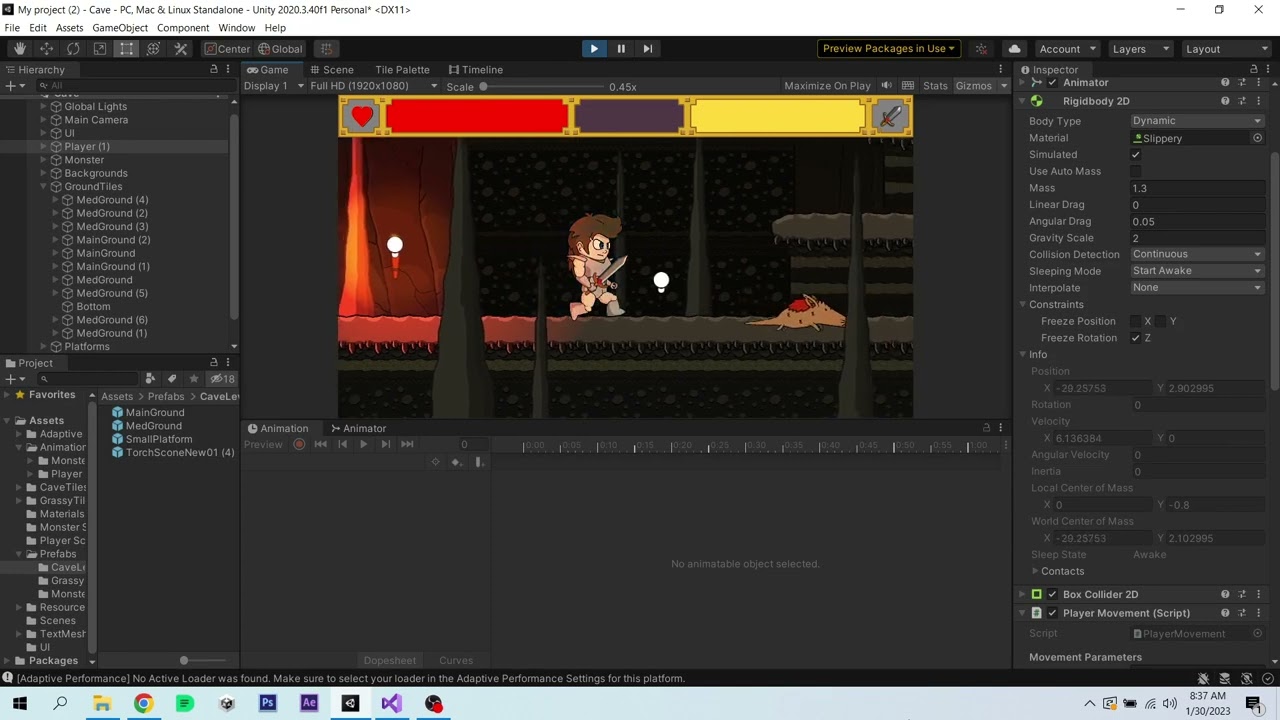Click the Curves button in the Animation window

point(455,660)
